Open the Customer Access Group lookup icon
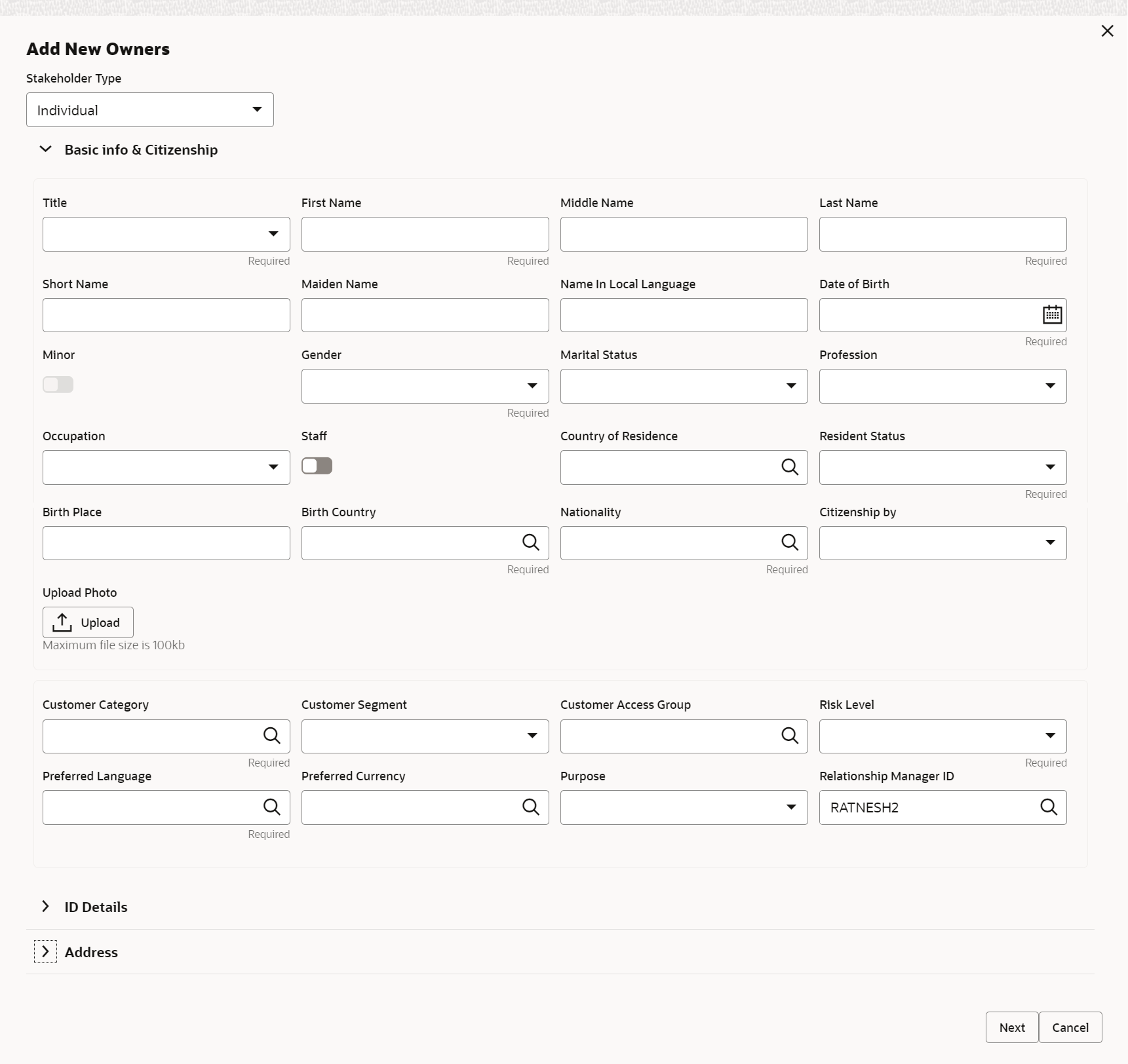1128x1064 pixels. (790, 736)
